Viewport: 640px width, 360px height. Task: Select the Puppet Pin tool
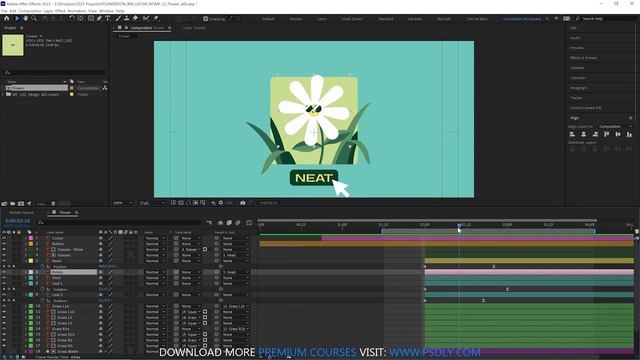coord(156,18)
